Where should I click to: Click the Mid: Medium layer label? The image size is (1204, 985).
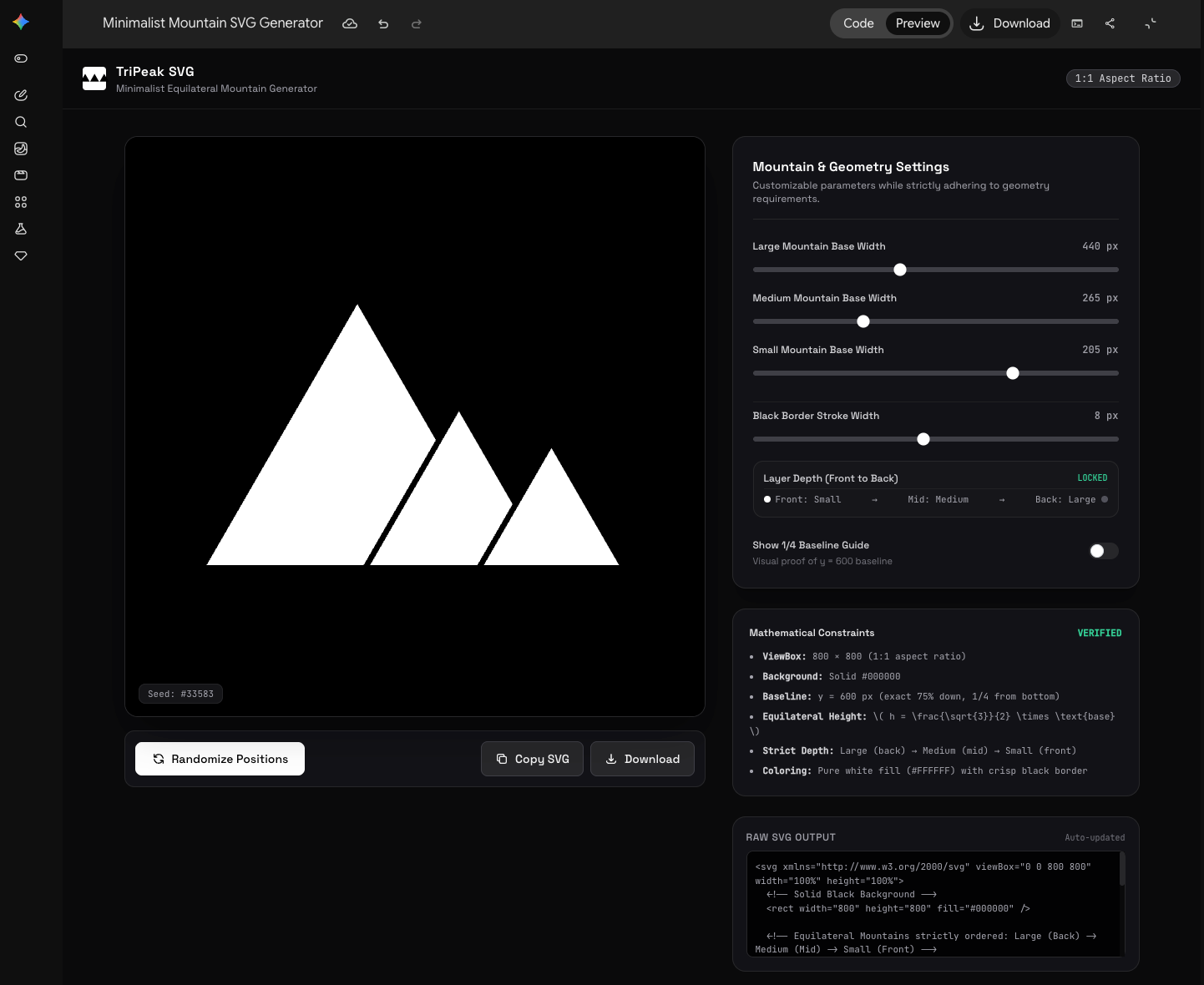[x=938, y=499]
